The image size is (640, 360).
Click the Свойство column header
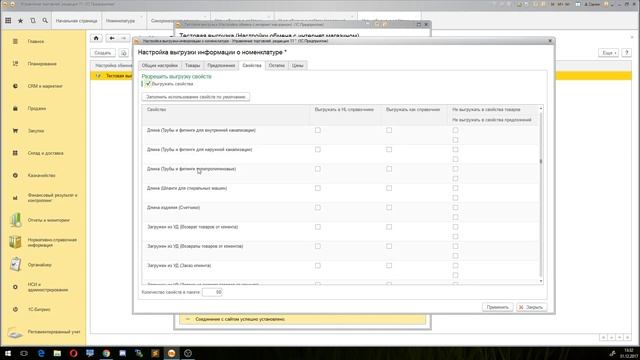coord(226,115)
